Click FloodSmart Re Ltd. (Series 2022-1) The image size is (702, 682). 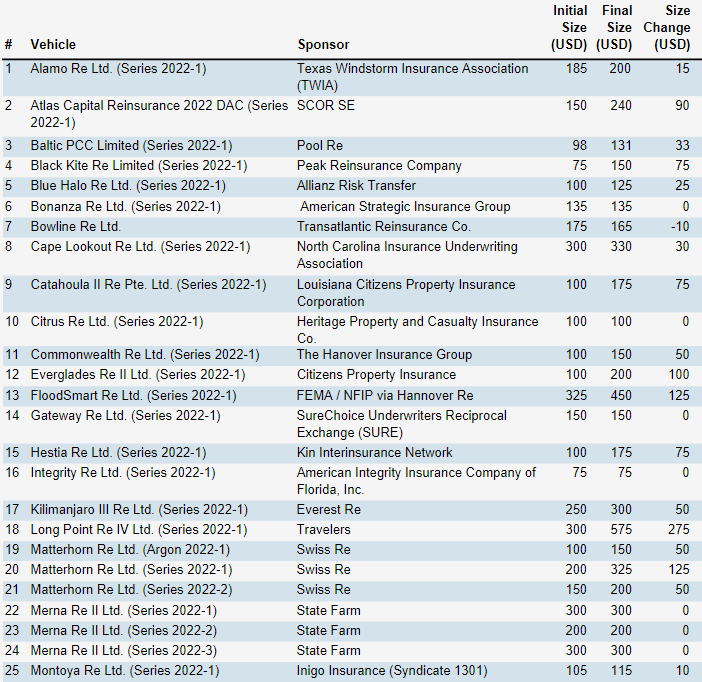pos(133,395)
